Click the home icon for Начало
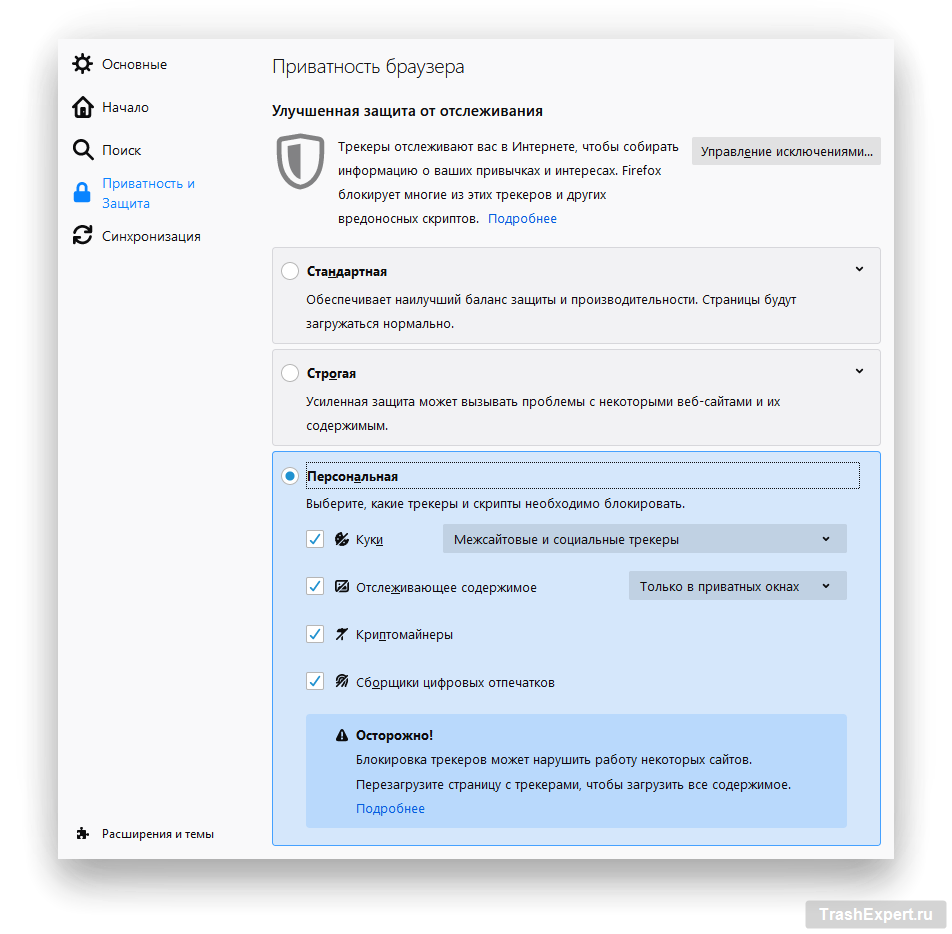Viewport: 952px width, 934px height. tap(82, 107)
